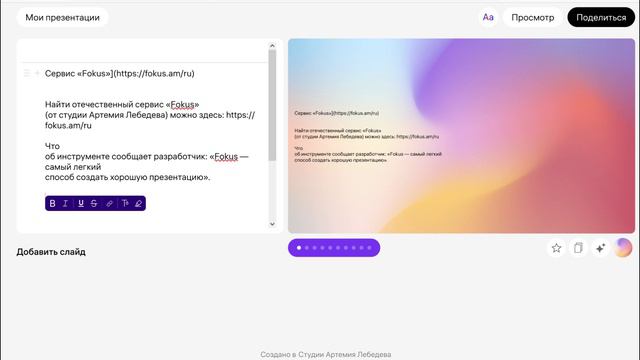Apply underline from the text toolbar
The width and height of the screenshot is (640, 360).
pos(81,203)
